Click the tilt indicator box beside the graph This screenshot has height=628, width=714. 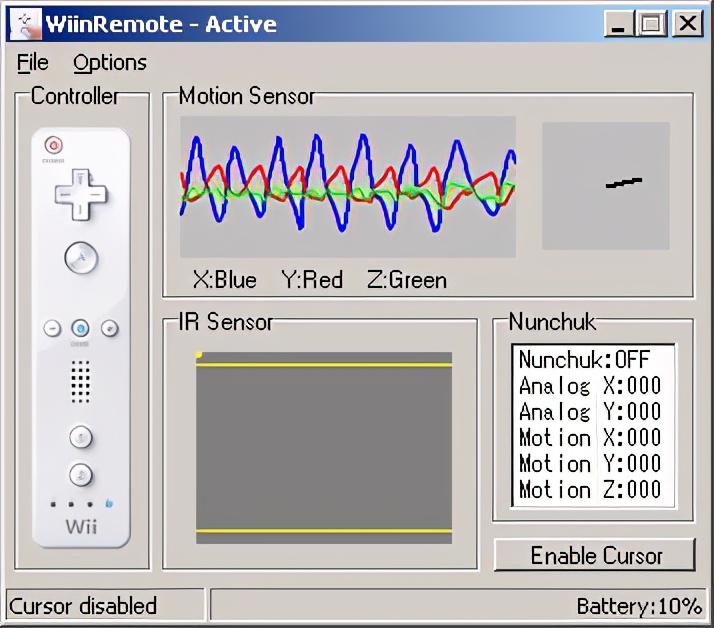[x=606, y=185]
